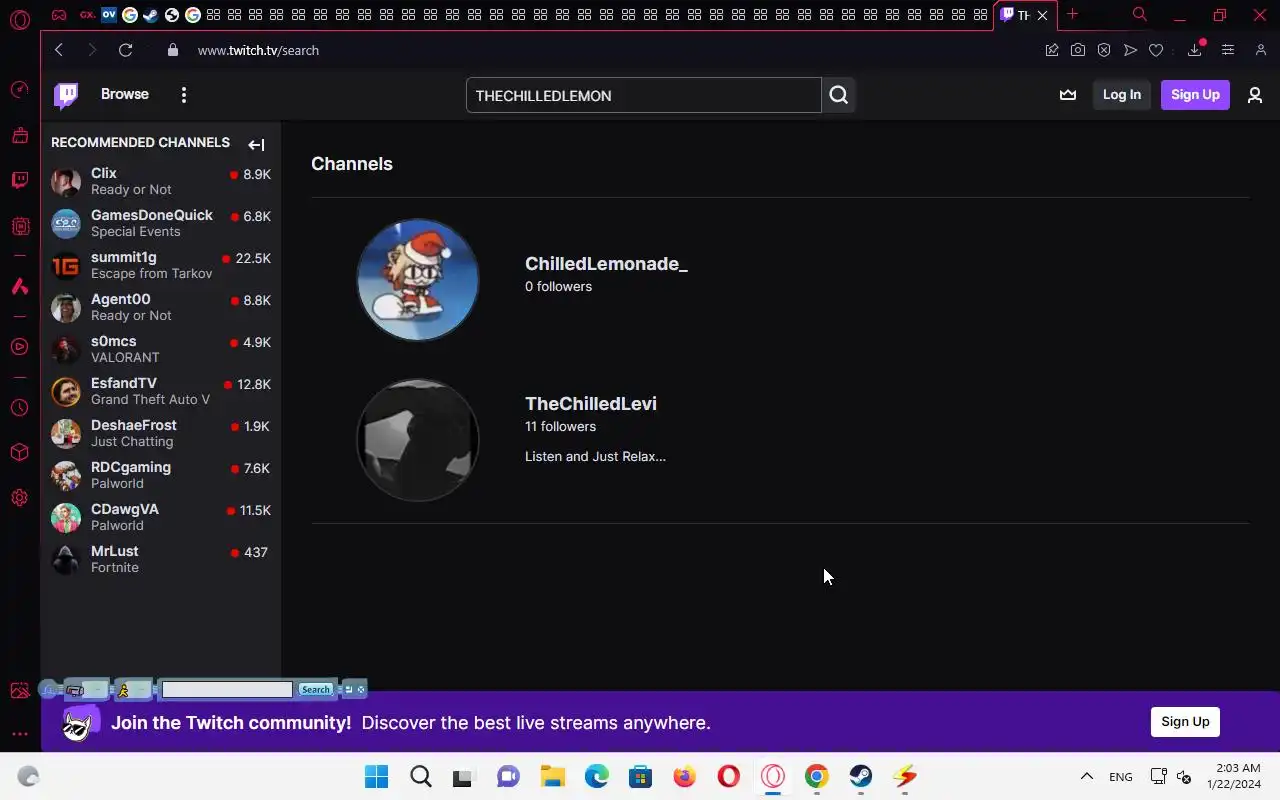Open the Clix recommended channel

(x=161, y=181)
